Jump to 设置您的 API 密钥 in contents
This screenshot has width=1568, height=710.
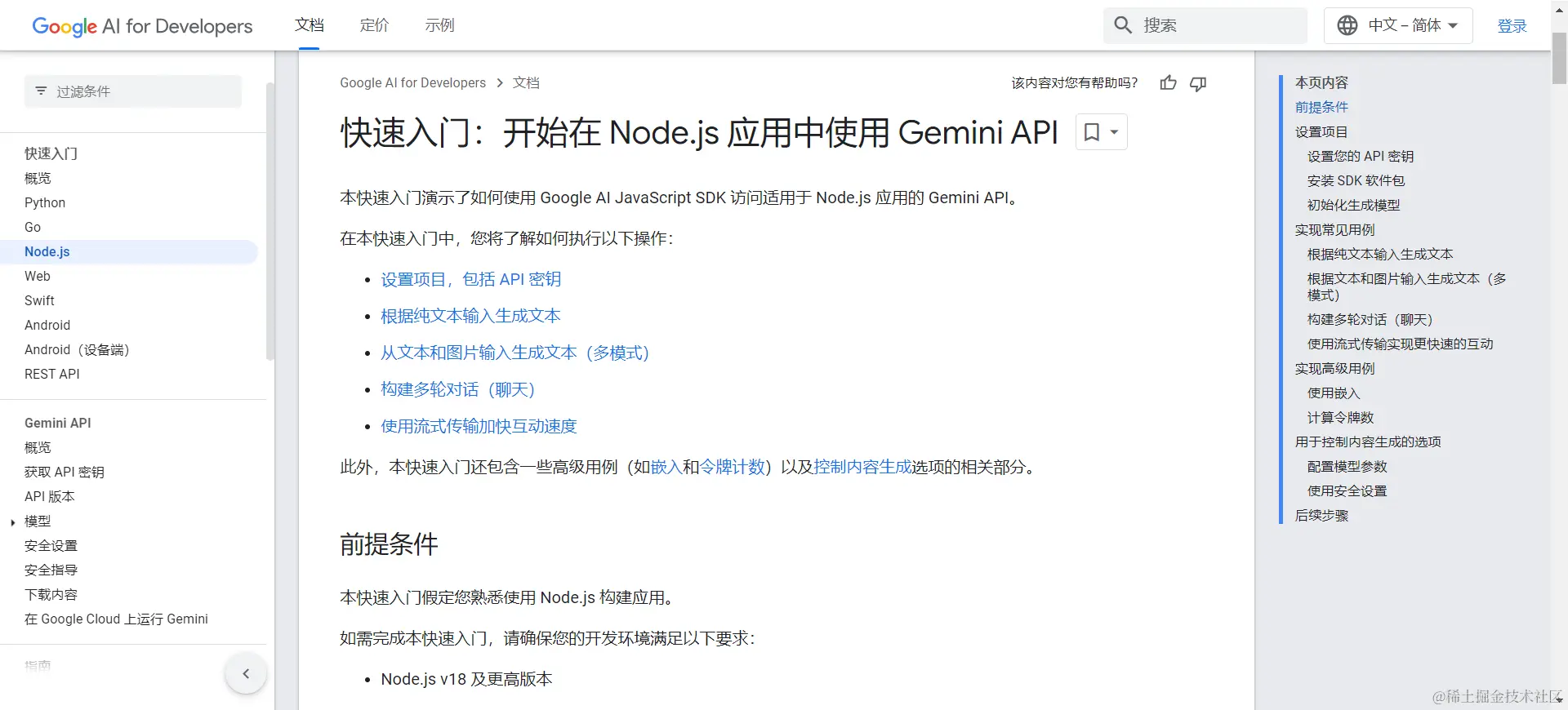coord(1361,156)
